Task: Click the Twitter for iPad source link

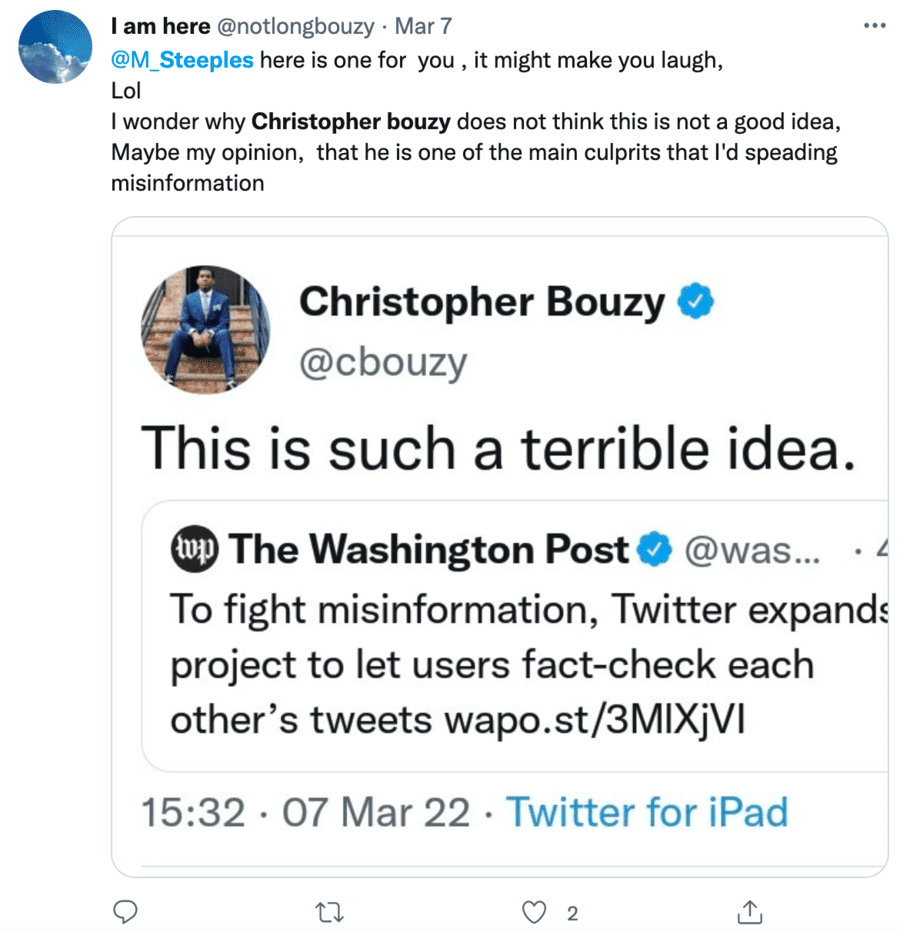Action: tap(646, 811)
